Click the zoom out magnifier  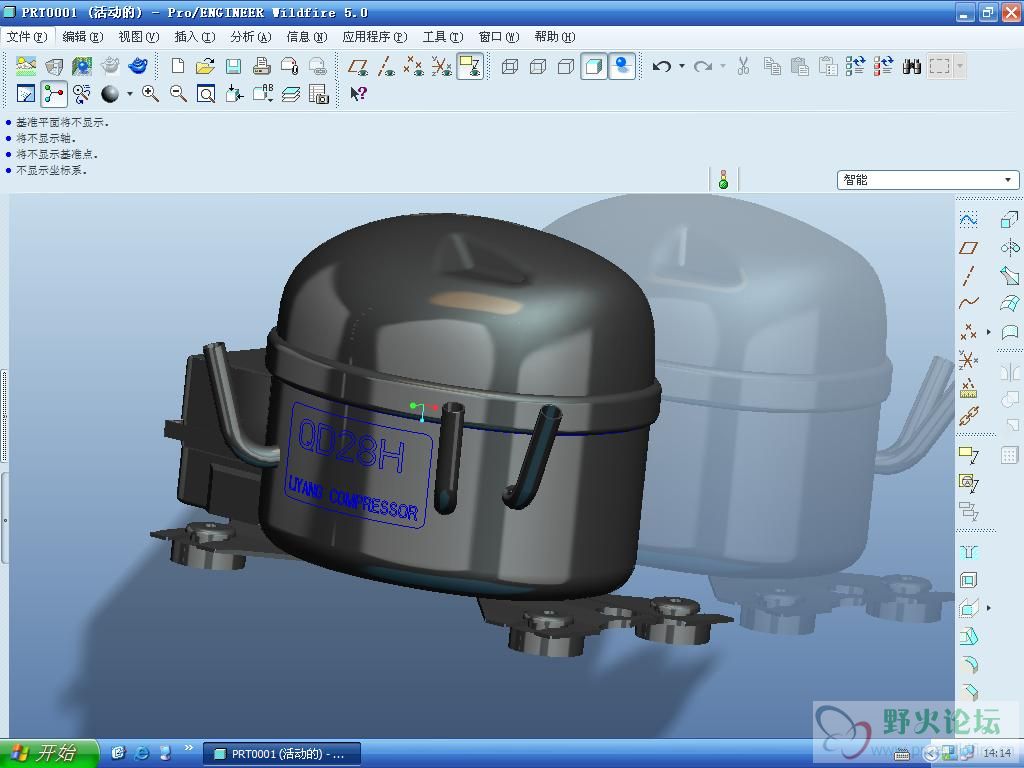[x=178, y=94]
